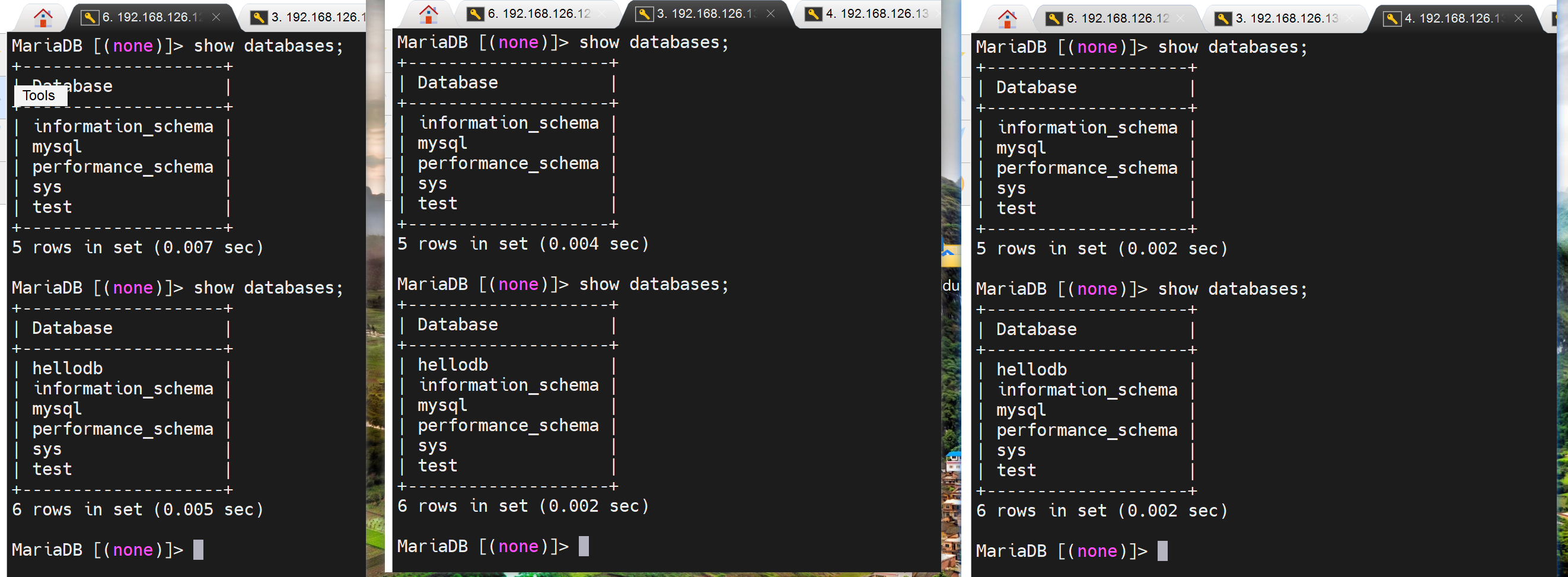
Task: Click the session icon on tab 6 in the left window
Action: pyautogui.click(x=90, y=18)
